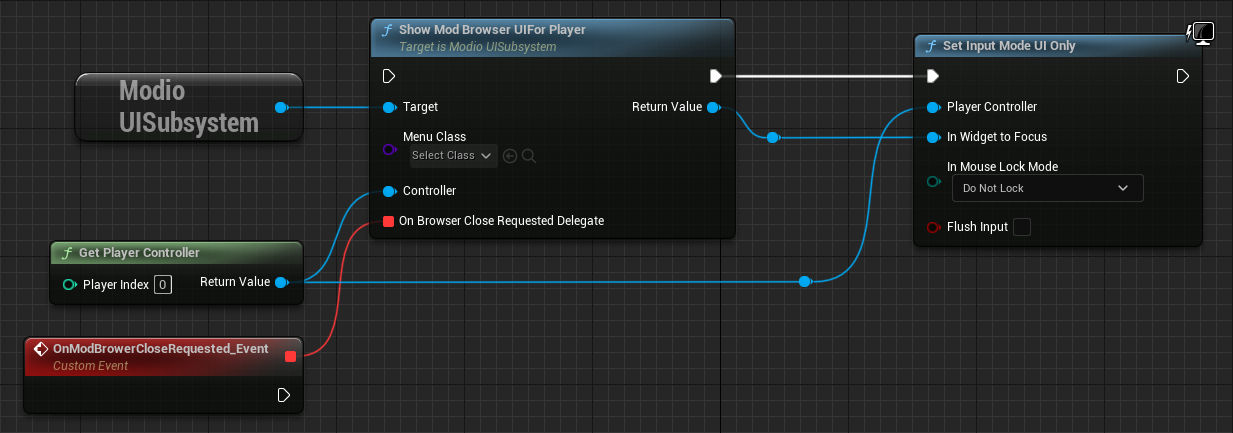Click the Custom Event subtitle text
The height and width of the screenshot is (433, 1233).
point(91,366)
